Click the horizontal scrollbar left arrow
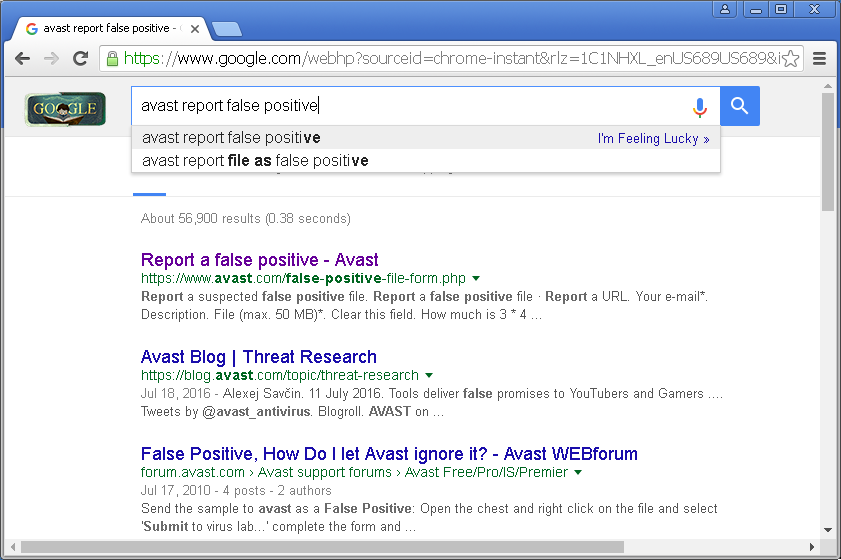 (13, 547)
